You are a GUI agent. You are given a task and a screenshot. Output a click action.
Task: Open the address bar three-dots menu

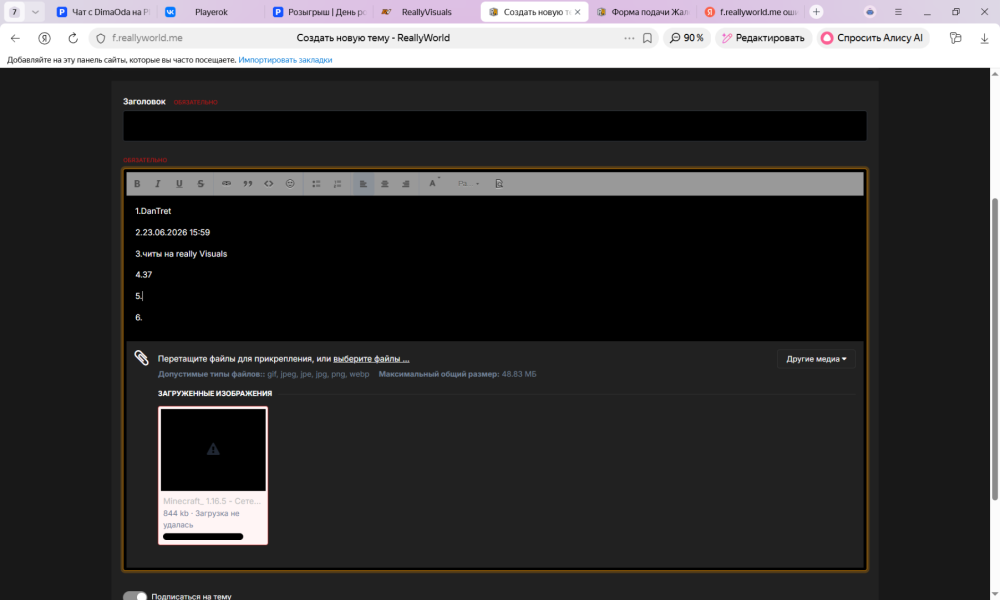tap(629, 38)
